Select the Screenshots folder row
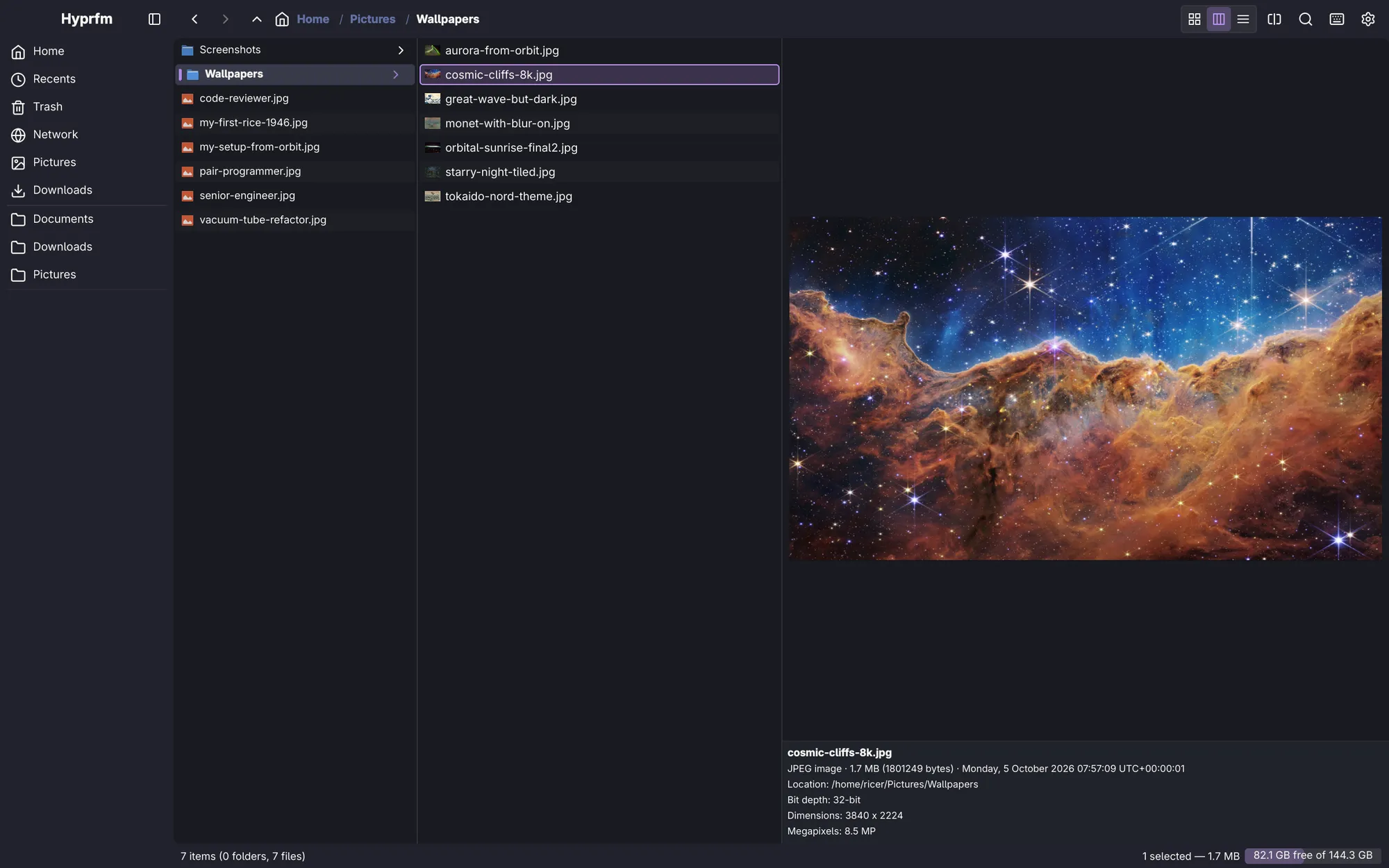The height and width of the screenshot is (868, 1389). coord(295,50)
